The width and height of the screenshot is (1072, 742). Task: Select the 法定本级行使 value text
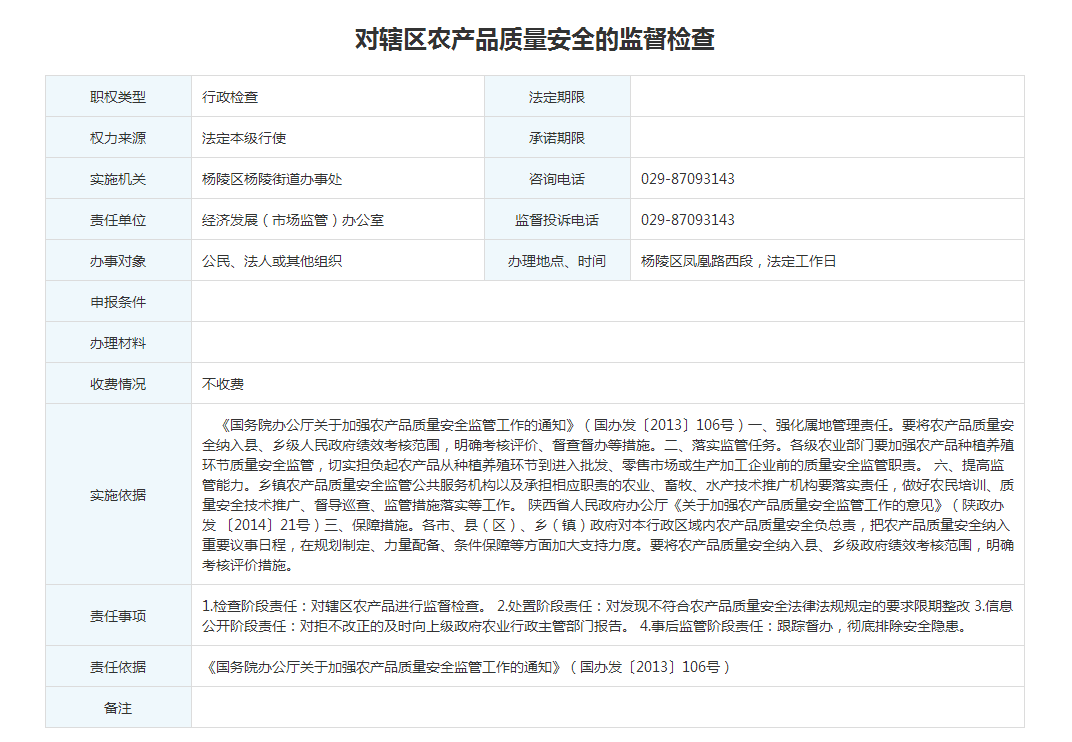point(244,138)
